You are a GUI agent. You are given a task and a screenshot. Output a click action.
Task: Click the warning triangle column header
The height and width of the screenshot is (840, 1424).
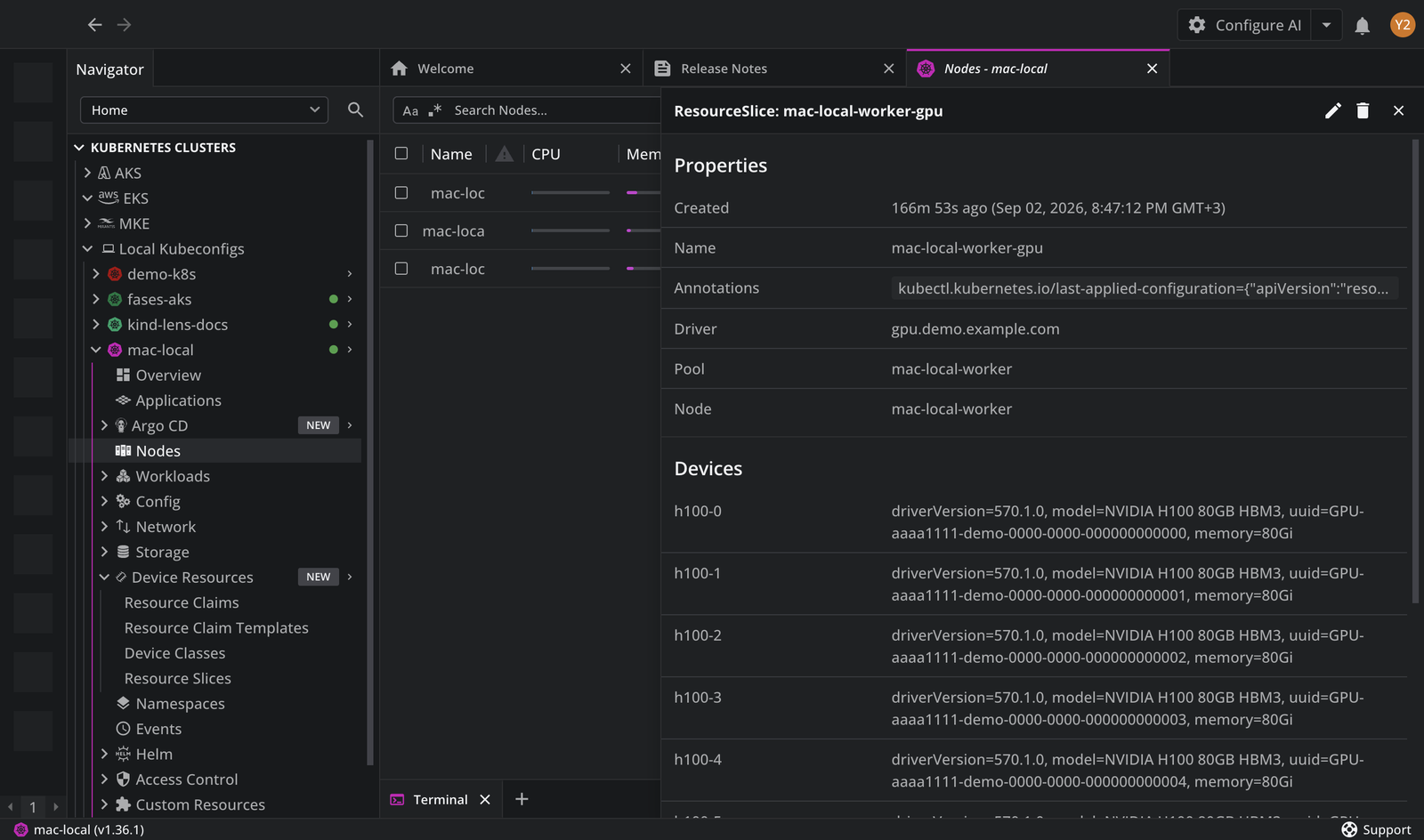tap(505, 154)
